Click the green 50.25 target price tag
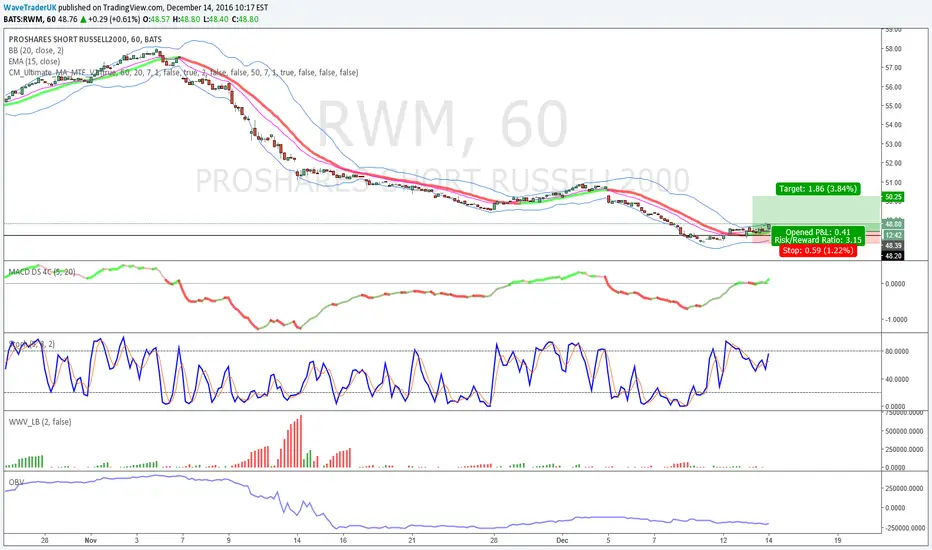Viewport: 932px width, 550px height. [x=893, y=197]
